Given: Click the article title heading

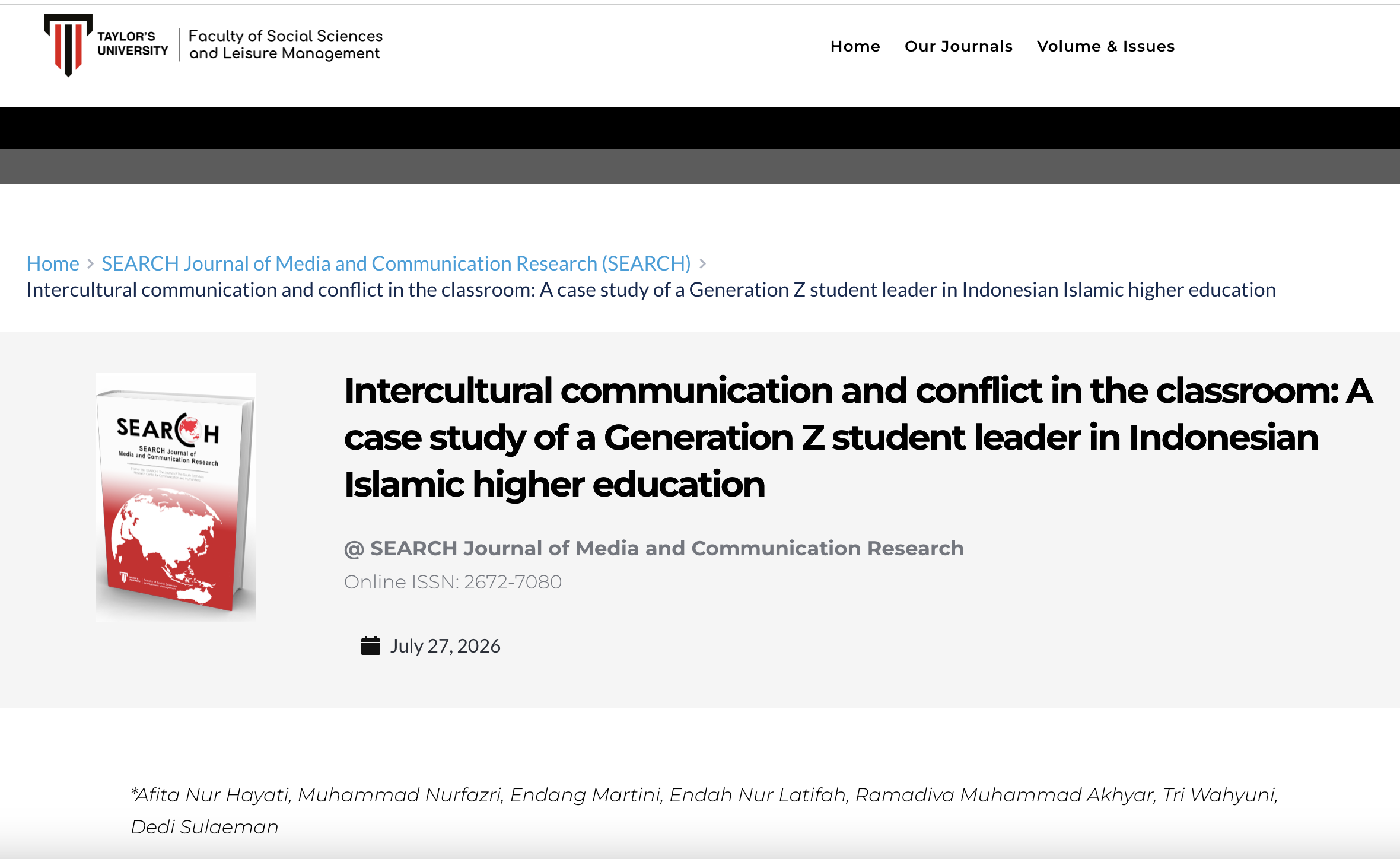Looking at the screenshot, I should coord(858,437).
